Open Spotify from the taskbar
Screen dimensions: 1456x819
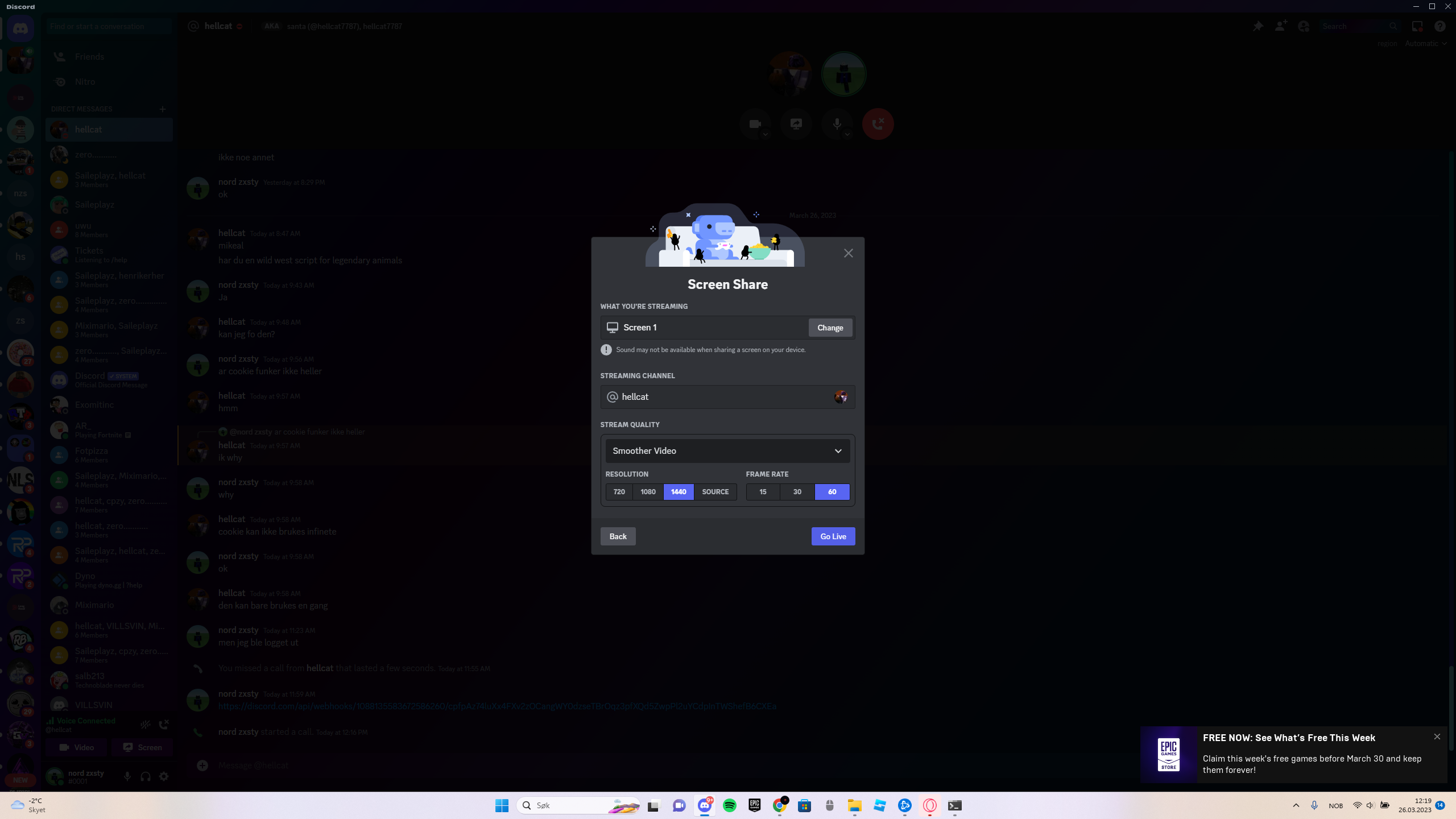pos(730,805)
